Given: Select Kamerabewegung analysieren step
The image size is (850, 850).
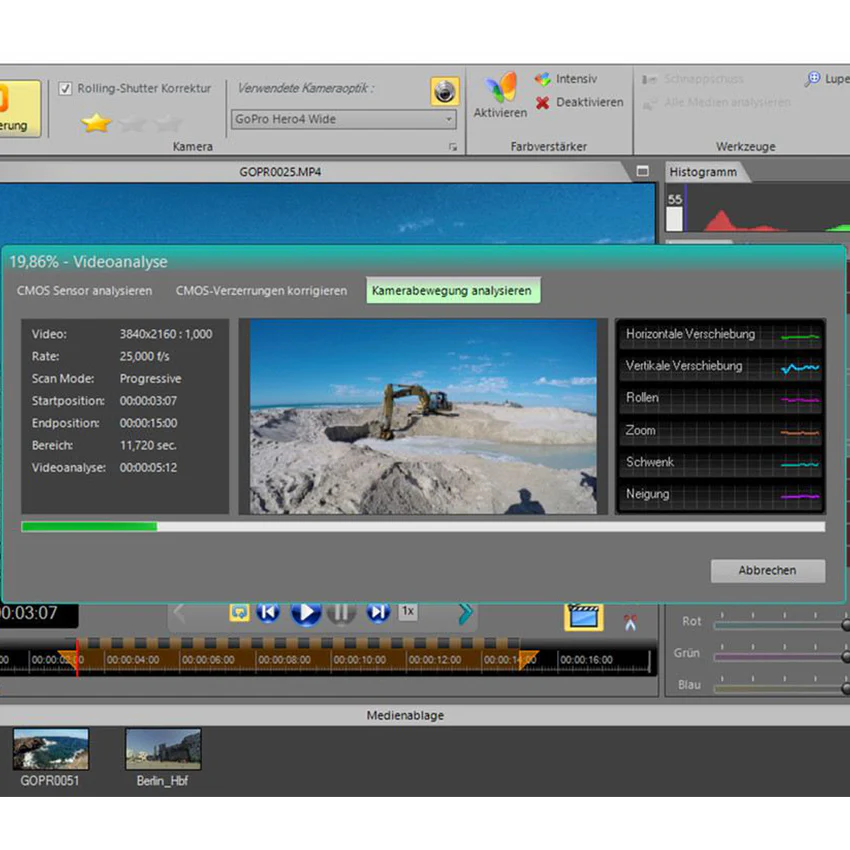Looking at the screenshot, I should tap(453, 291).
